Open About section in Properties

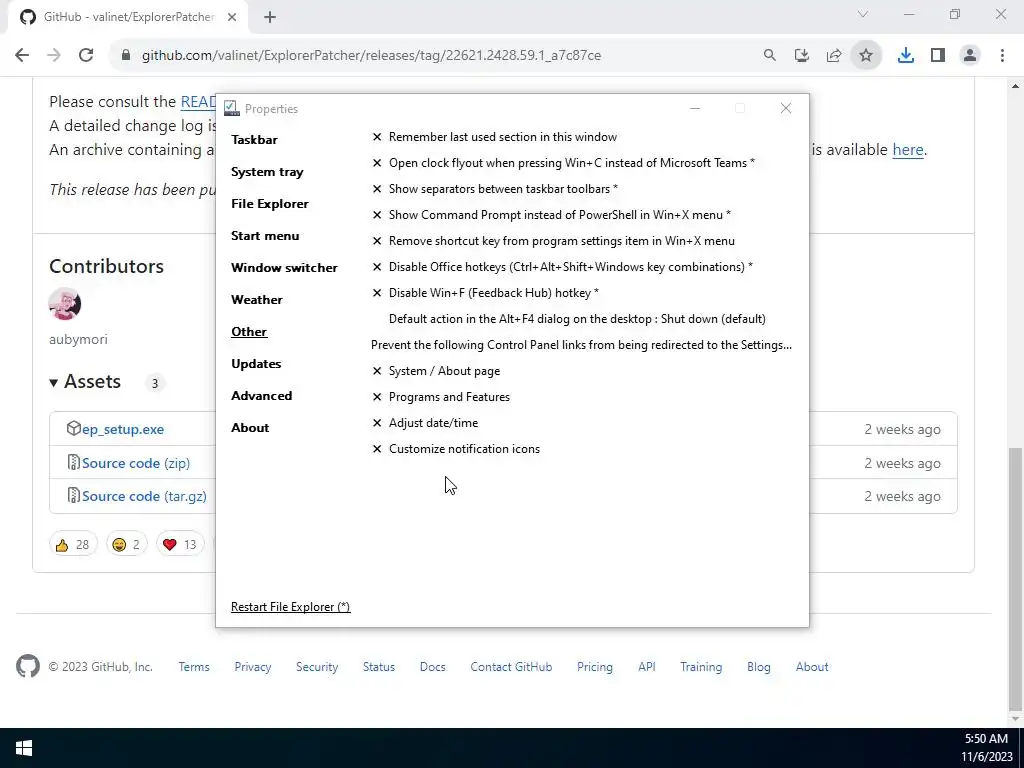[250, 428]
